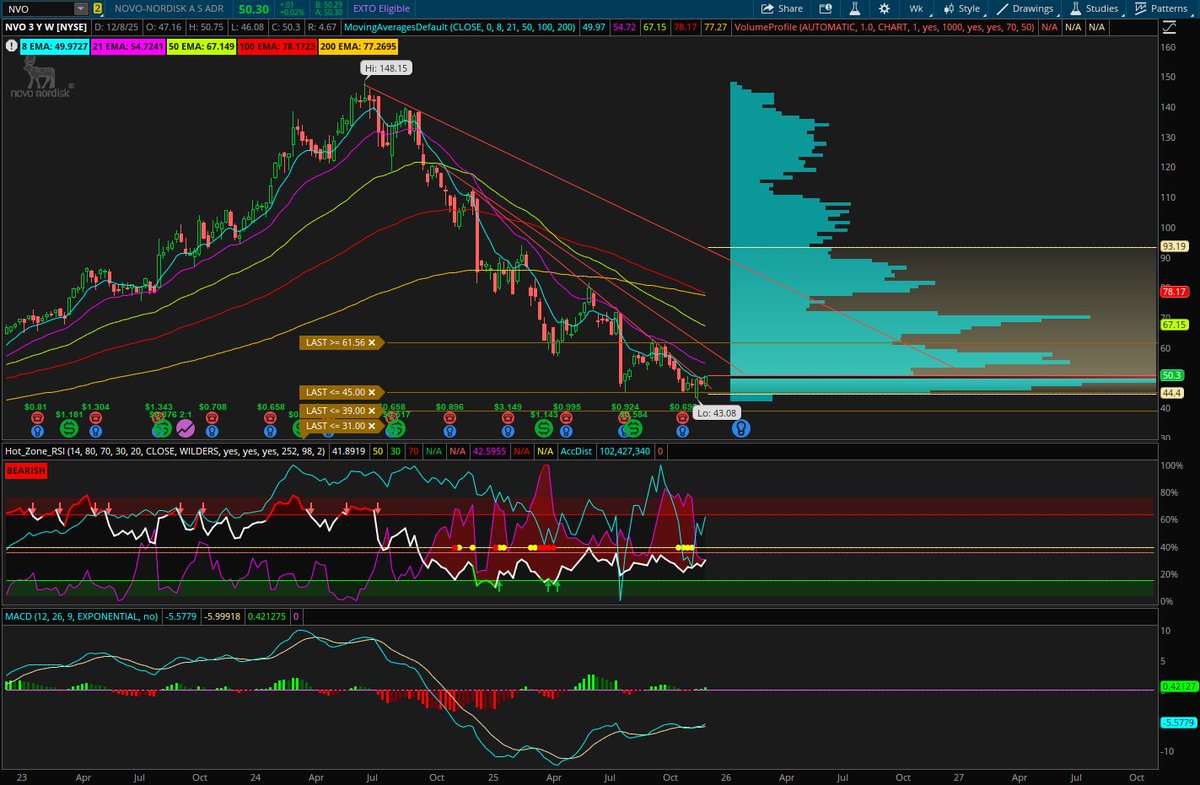Click the 67.15 price axis label
This screenshot has height=785, width=1200.
click(x=1173, y=324)
